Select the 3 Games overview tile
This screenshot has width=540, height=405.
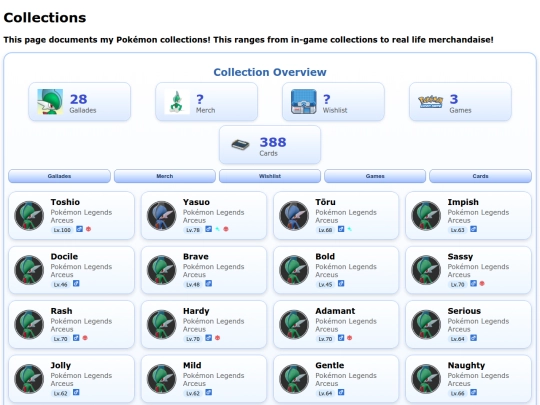point(460,102)
